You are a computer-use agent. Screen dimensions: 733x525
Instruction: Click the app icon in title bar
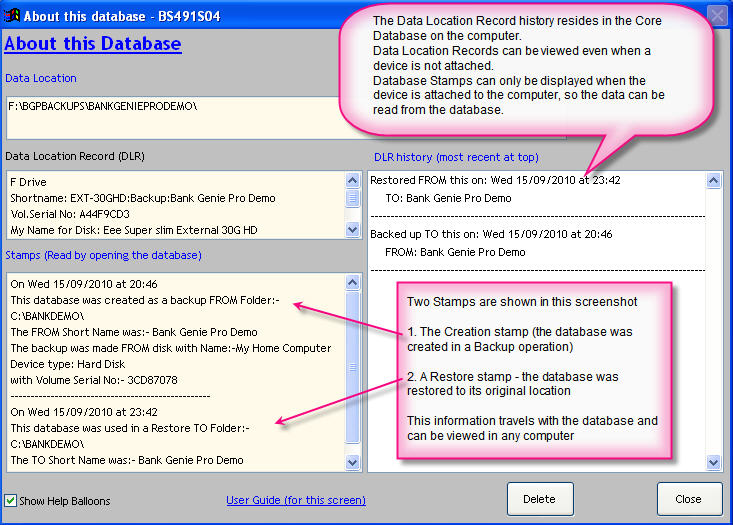[x=12, y=15]
